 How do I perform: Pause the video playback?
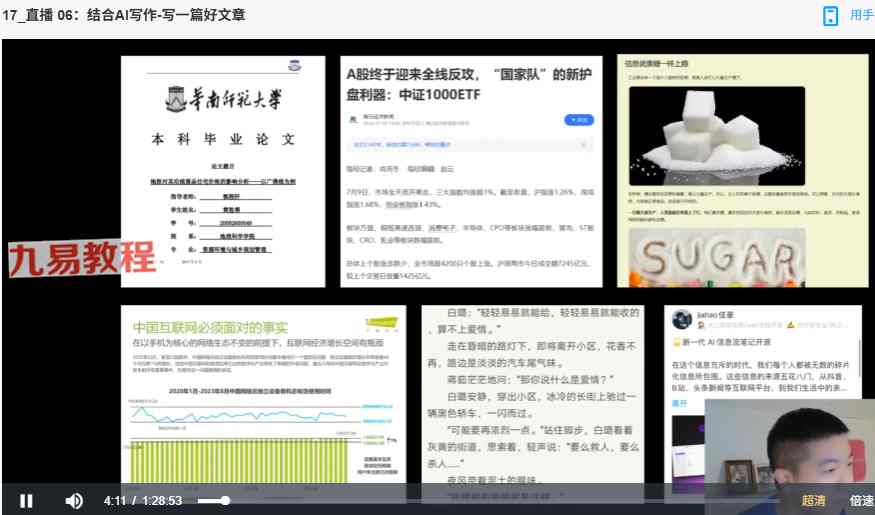click(x=27, y=500)
